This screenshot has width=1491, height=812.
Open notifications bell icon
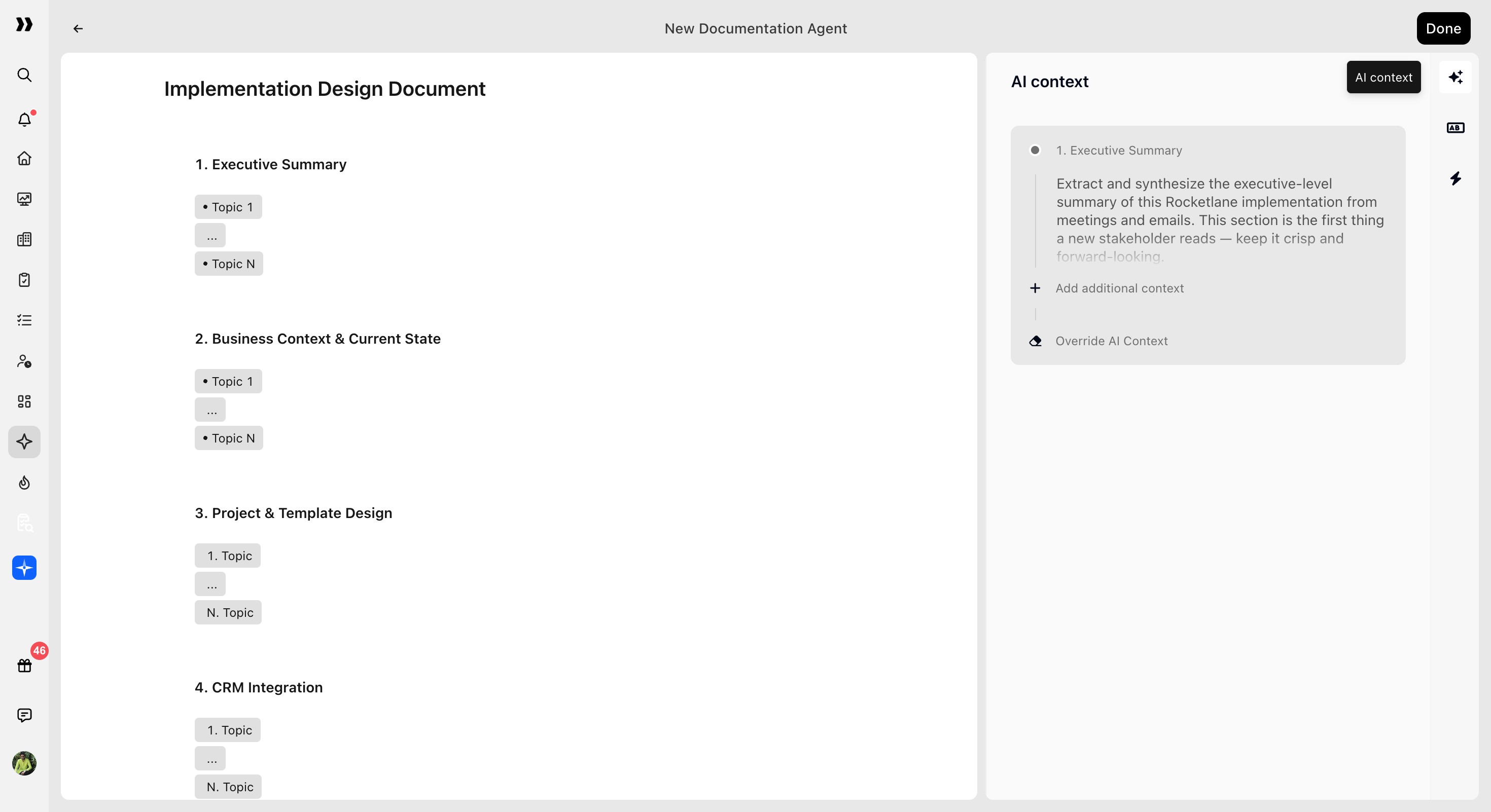click(24, 119)
